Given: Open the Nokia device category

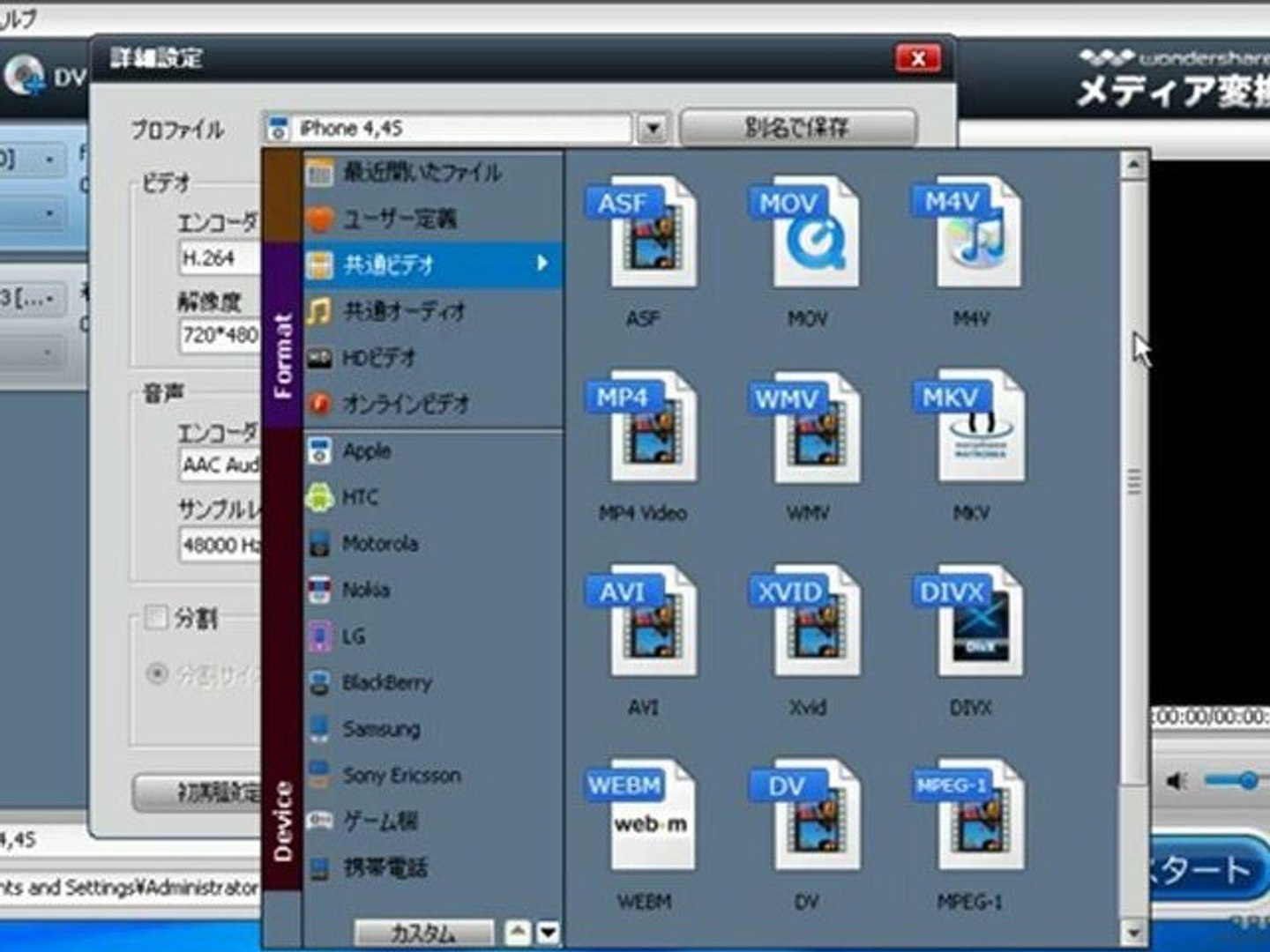Looking at the screenshot, I should [x=432, y=590].
